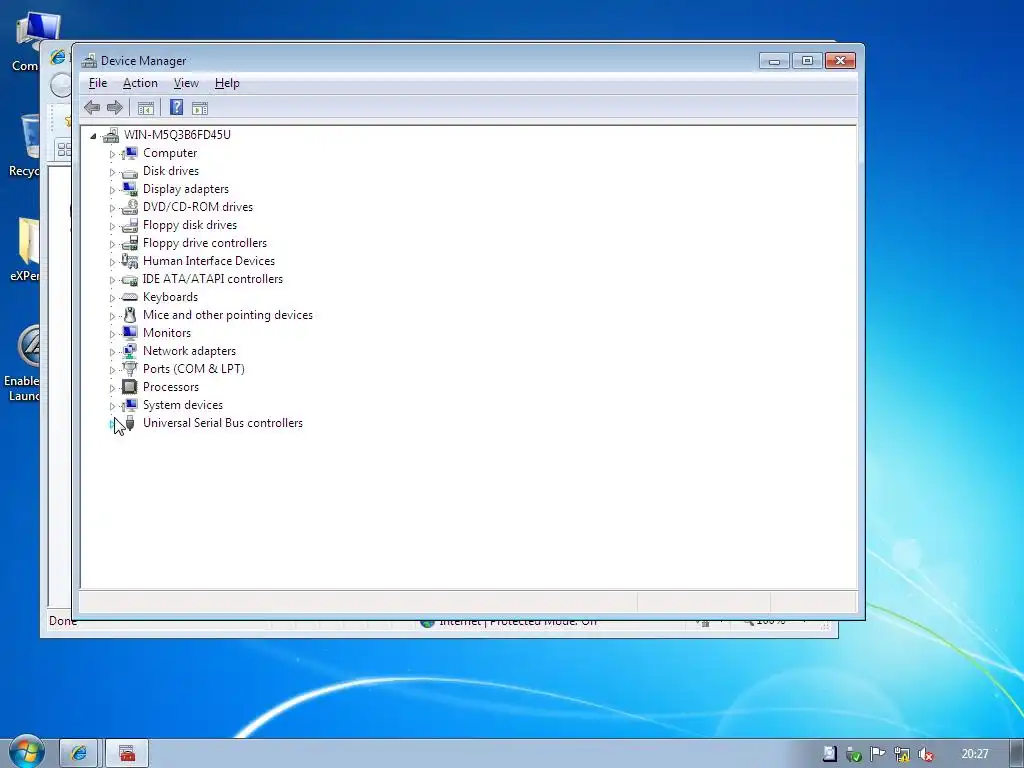Select the 'Keyboards' label
The height and width of the screenshot is (768, 1024).
(x=170, y=296)
